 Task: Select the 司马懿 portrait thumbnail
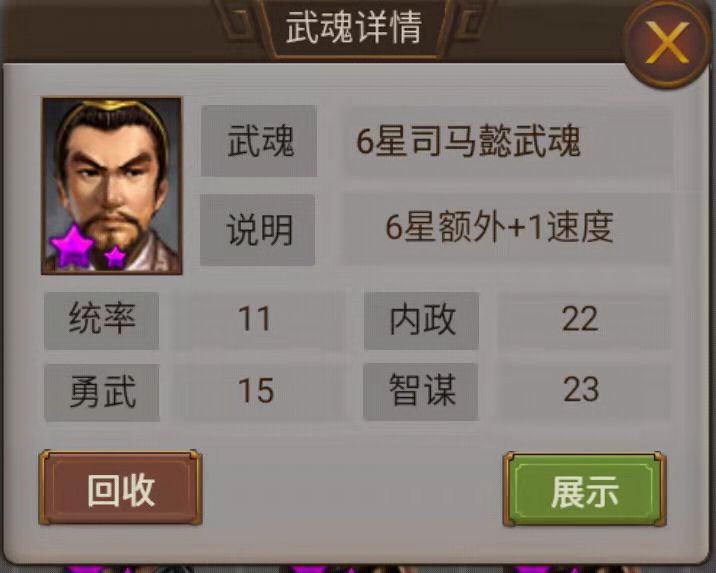point(112,186)
